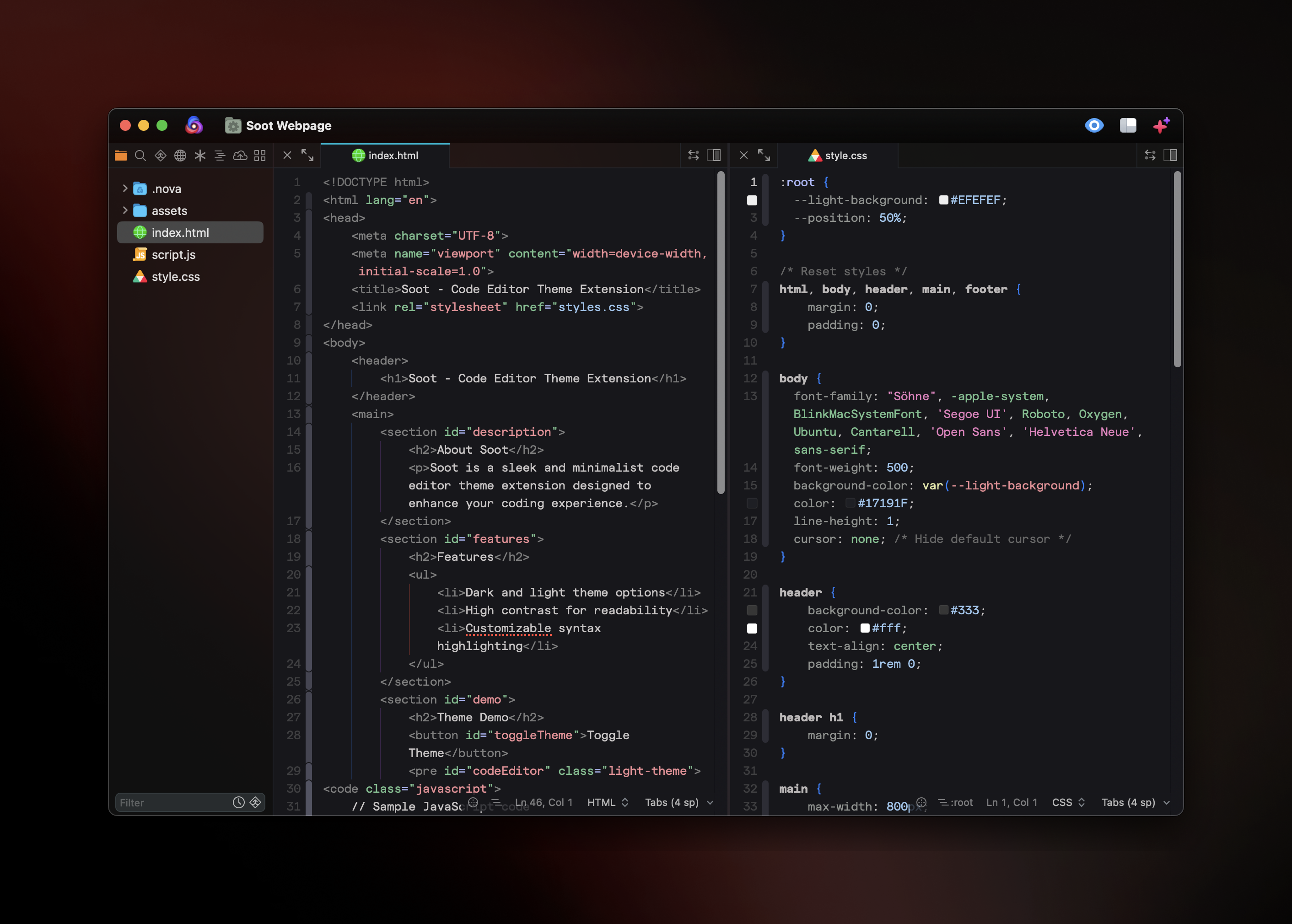The image size is (1292, 924).
Task: Click the inline #17191F color swatch
Action: [851, 503]
